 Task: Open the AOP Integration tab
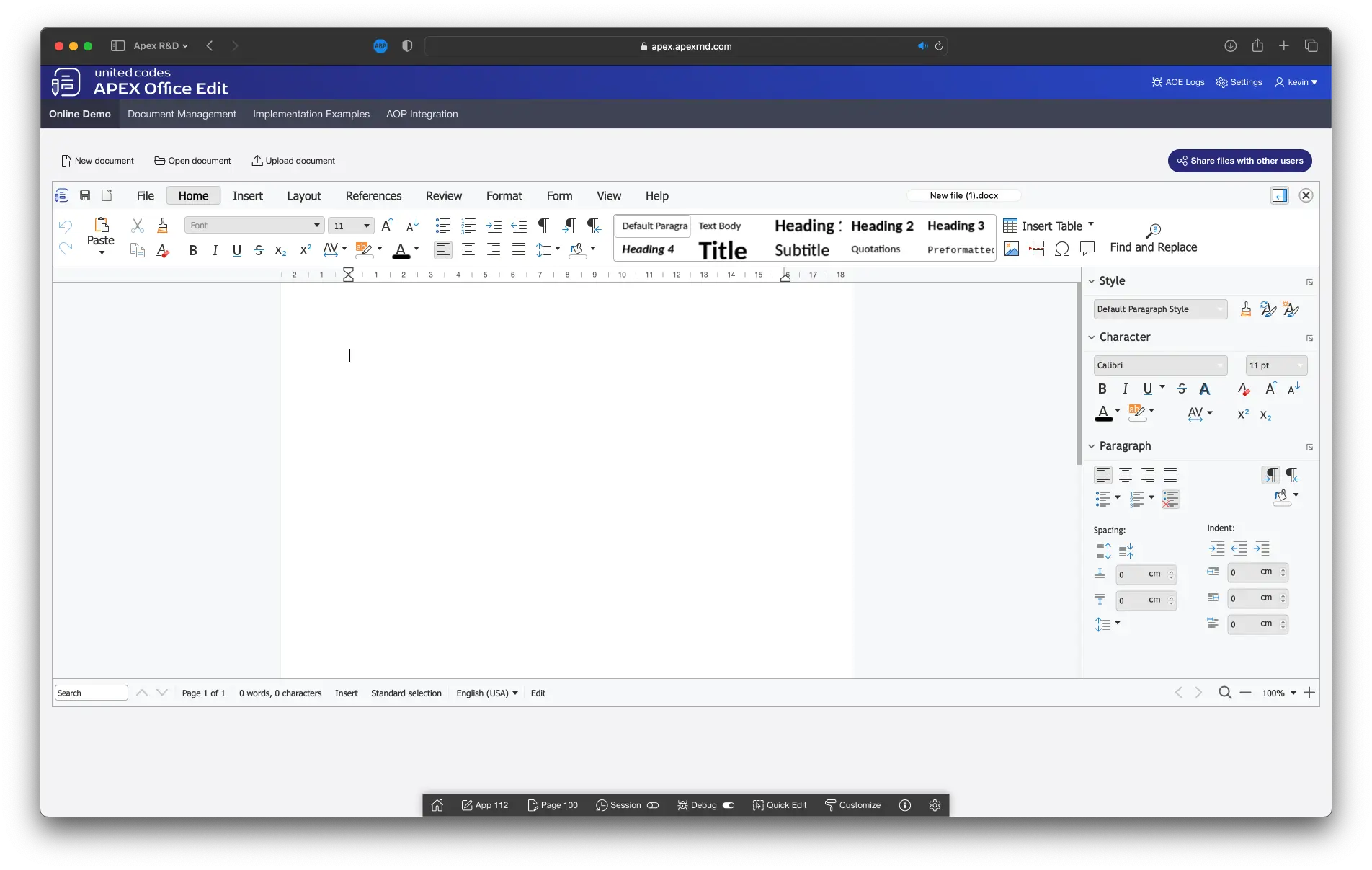[x=422, y=114]
